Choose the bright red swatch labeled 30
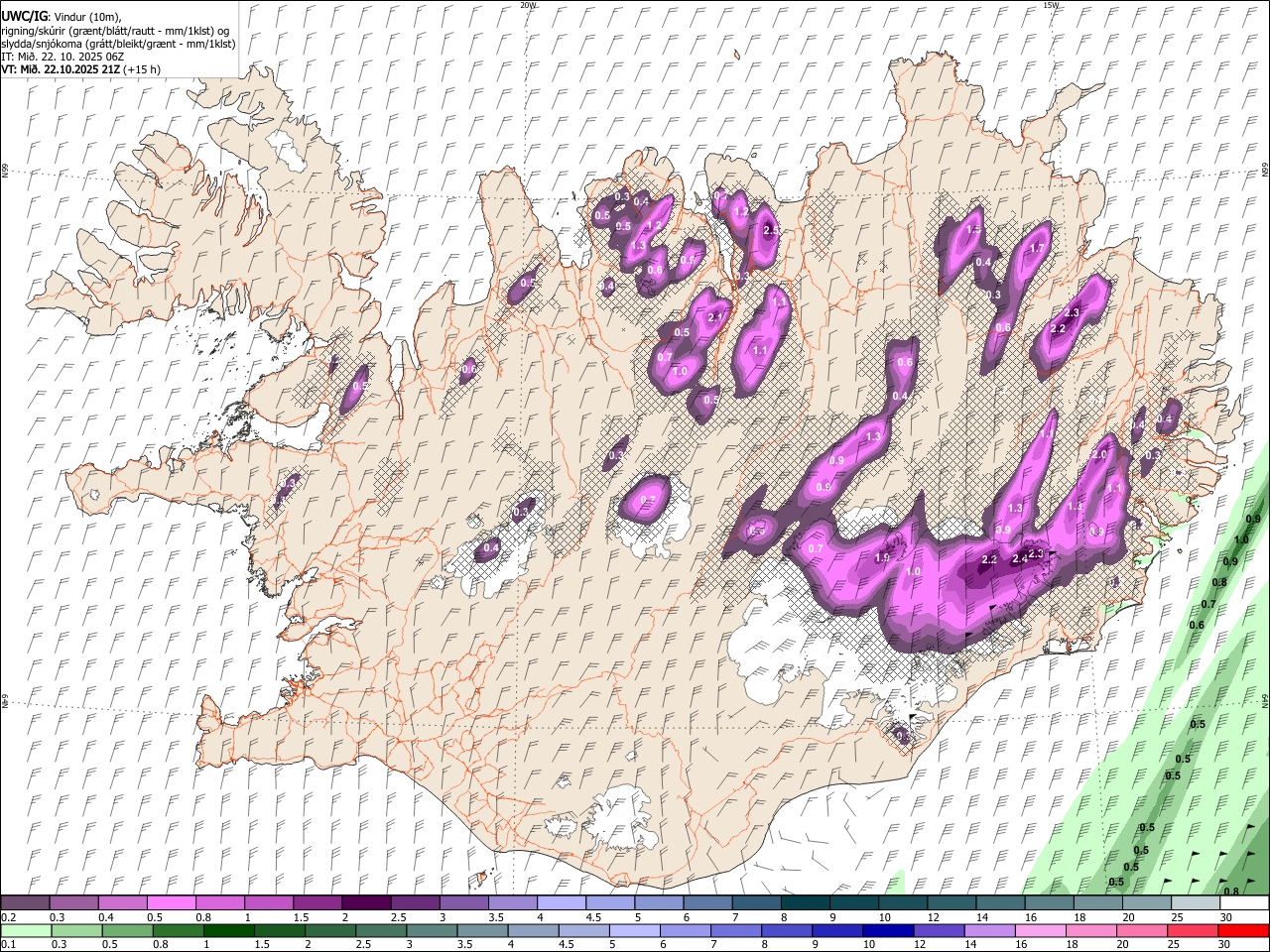This screenshot has height=952, width=1270. 1243,931
